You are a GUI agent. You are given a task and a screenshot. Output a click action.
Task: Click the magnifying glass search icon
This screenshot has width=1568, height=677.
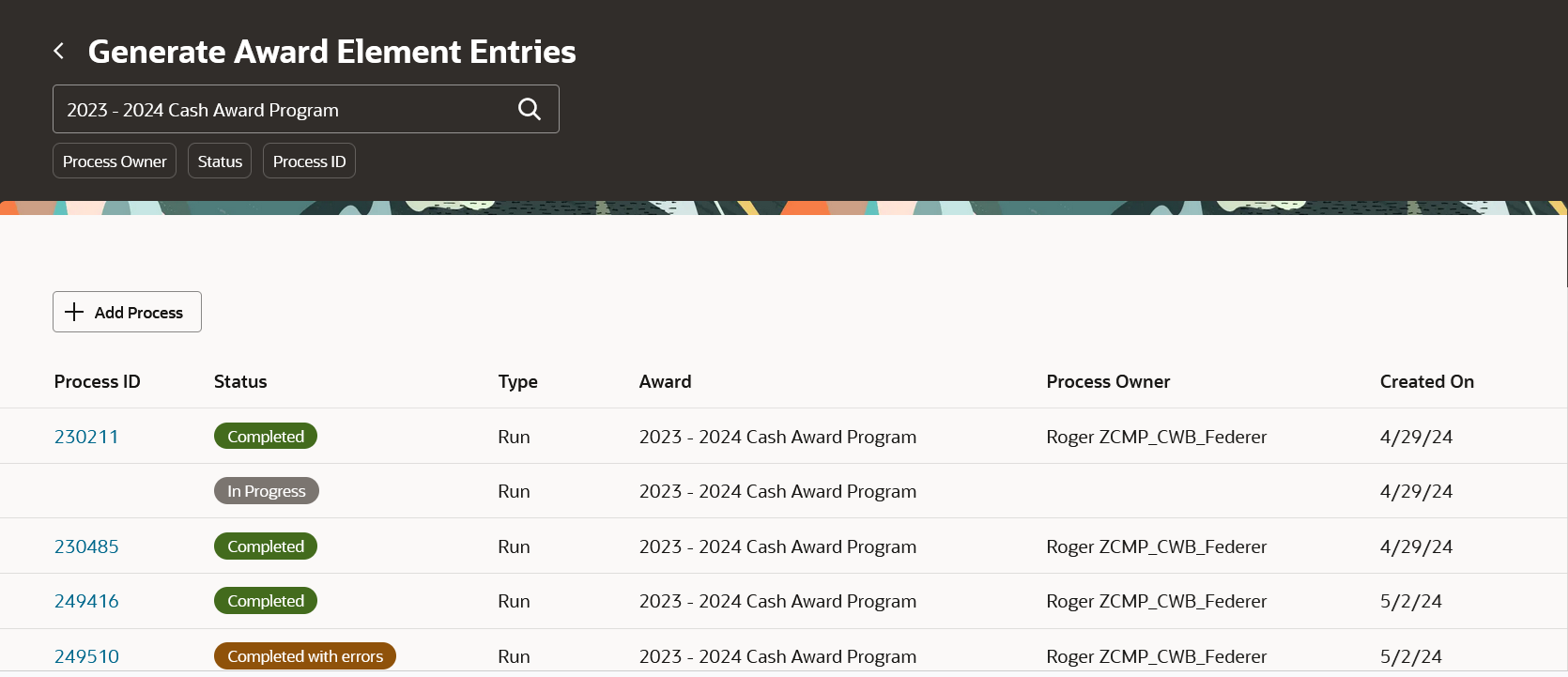point(530,109)
